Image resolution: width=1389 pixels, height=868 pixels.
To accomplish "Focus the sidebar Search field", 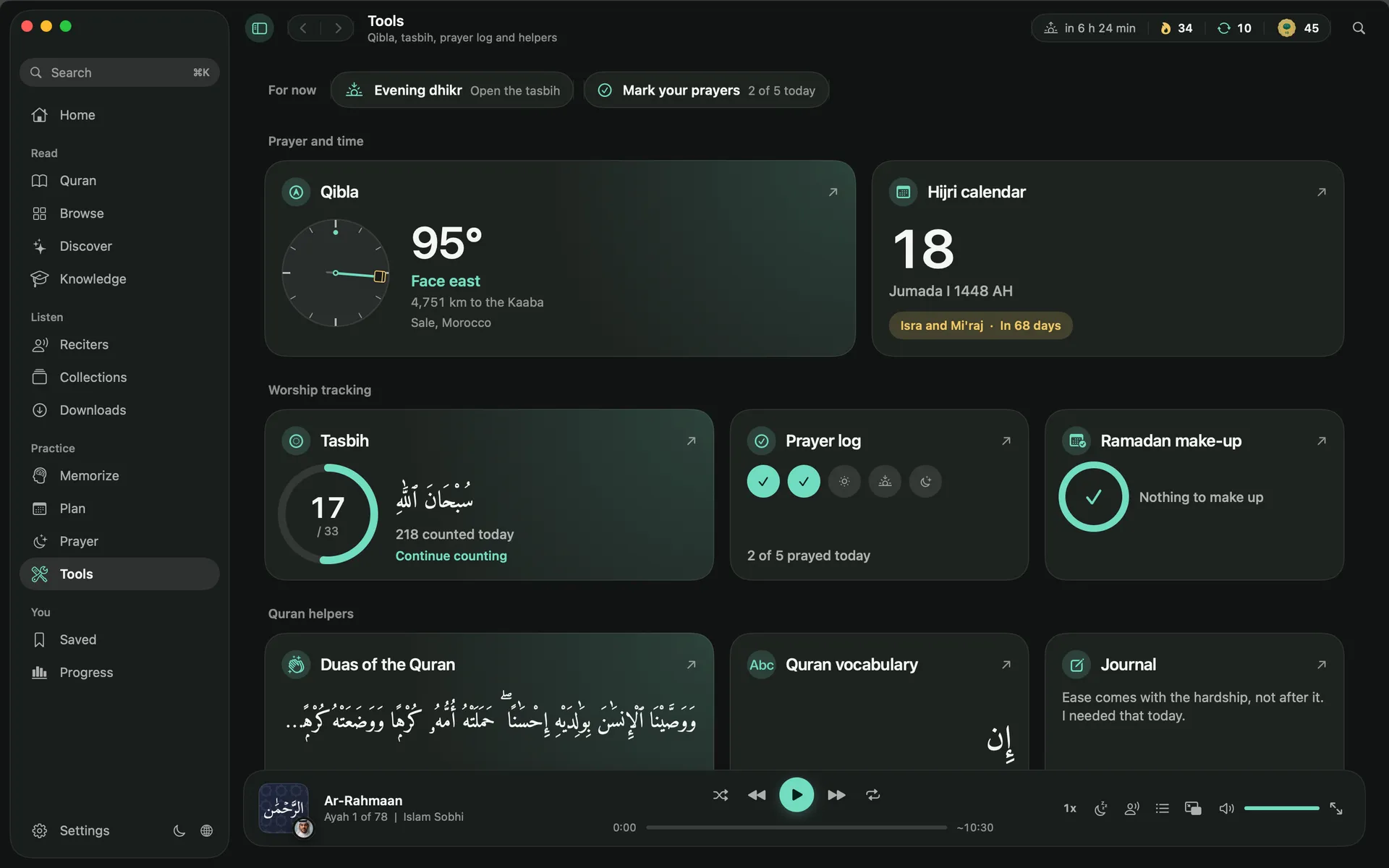I will tap(119, 72).
